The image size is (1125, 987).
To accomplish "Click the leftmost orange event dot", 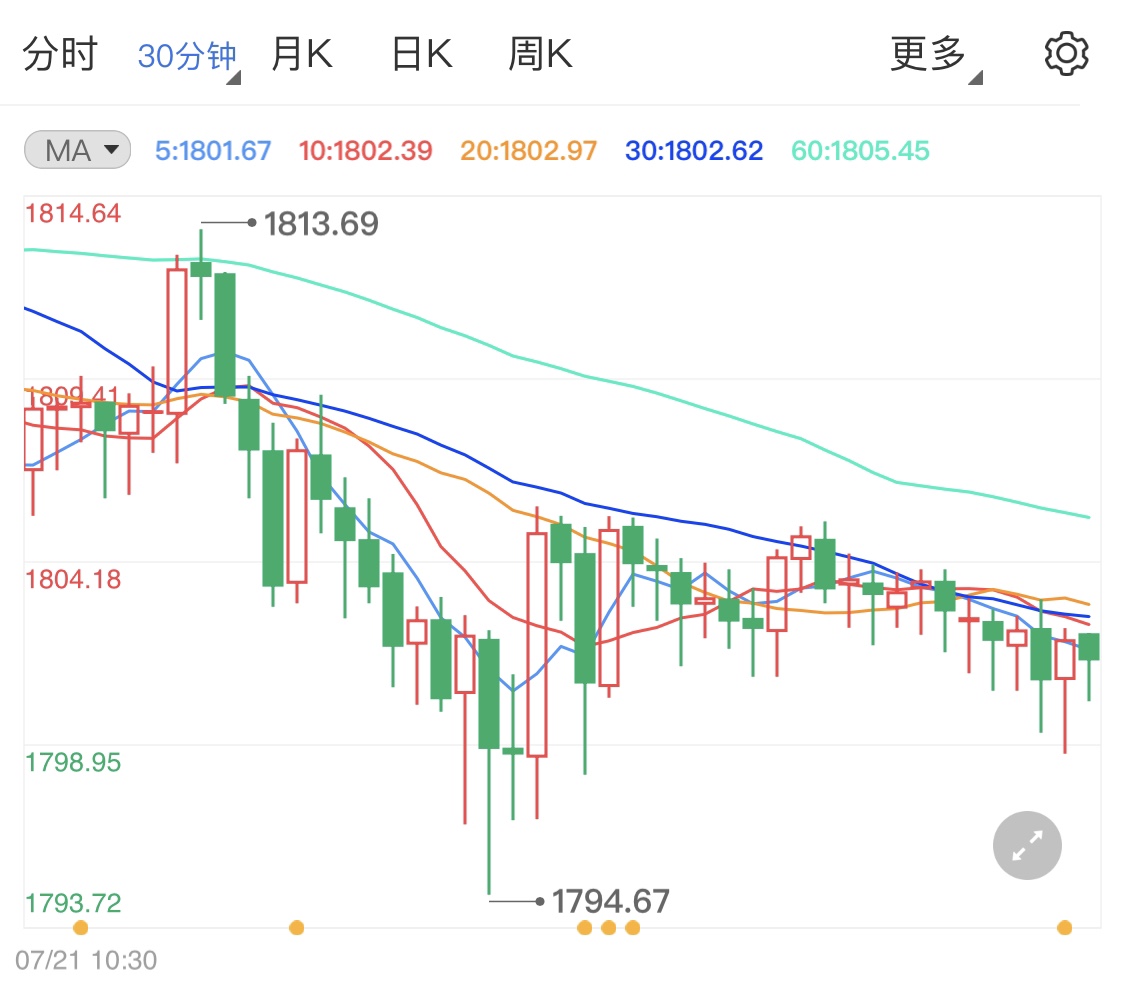I will coord(79,928).
